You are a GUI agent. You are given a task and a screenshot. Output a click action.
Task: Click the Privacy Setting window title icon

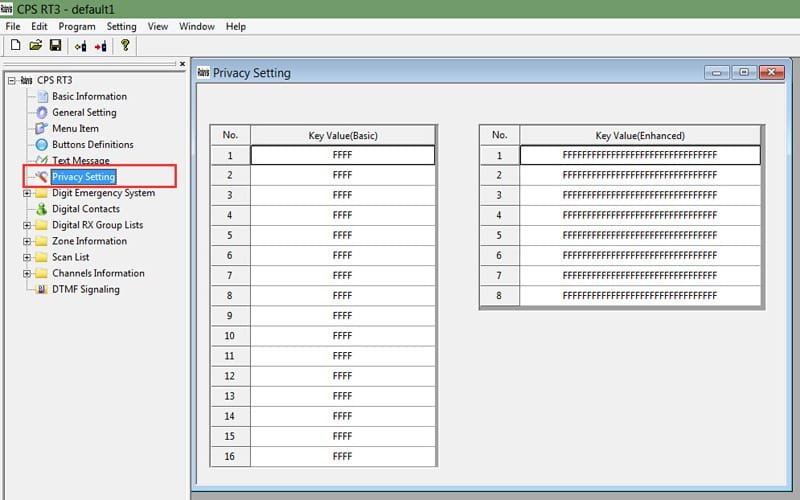pos(203,72)
